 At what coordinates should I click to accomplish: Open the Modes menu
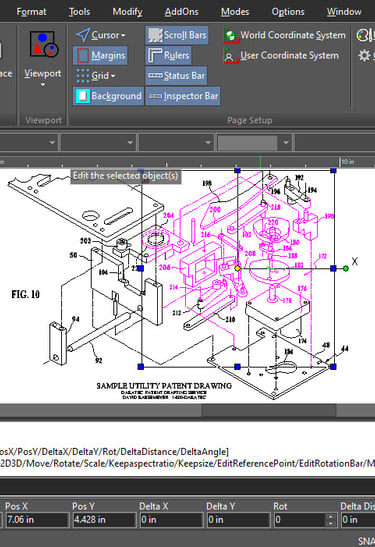[x=235, y=12]
